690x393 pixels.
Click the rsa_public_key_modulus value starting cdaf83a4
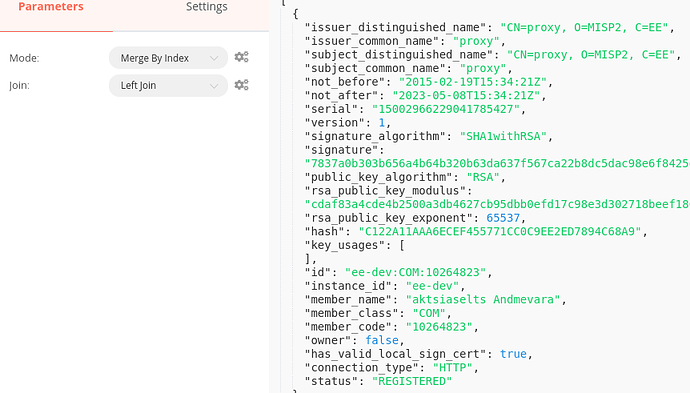point(497,205)
